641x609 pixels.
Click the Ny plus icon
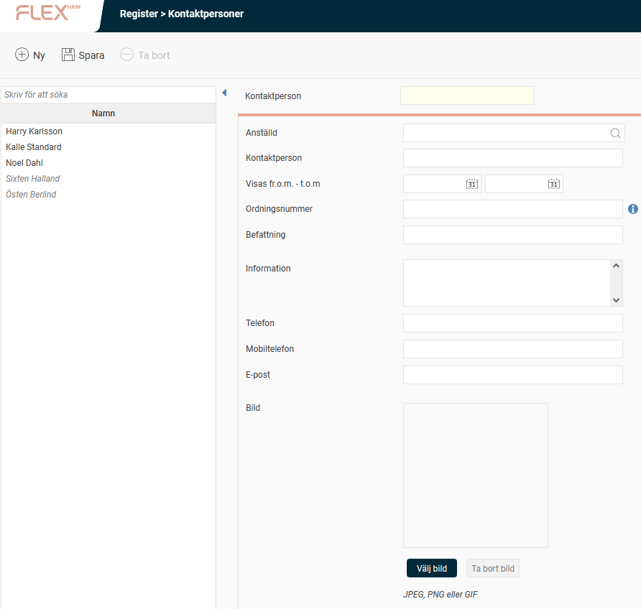click(x=22, y=55)
